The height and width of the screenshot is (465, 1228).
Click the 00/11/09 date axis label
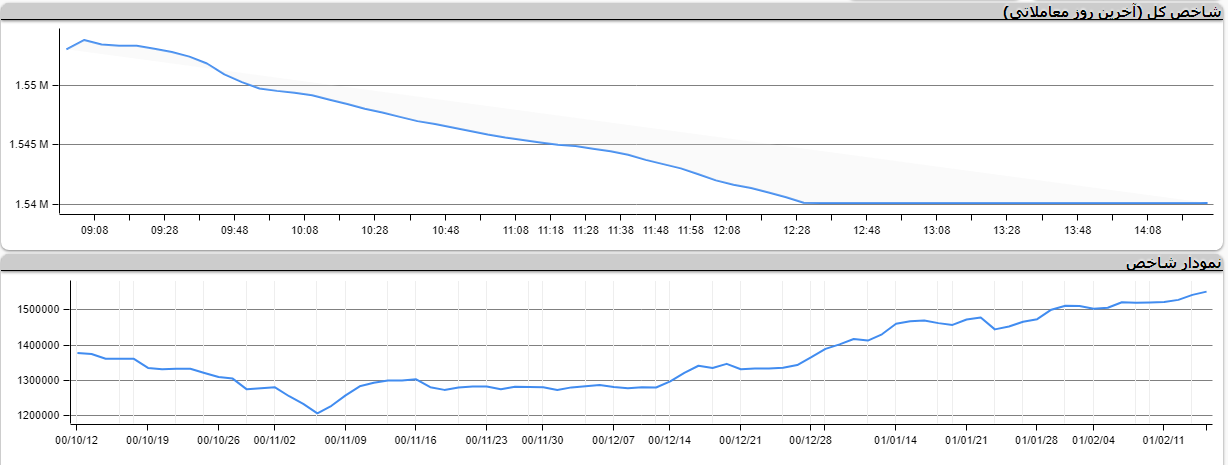[346, 439]
